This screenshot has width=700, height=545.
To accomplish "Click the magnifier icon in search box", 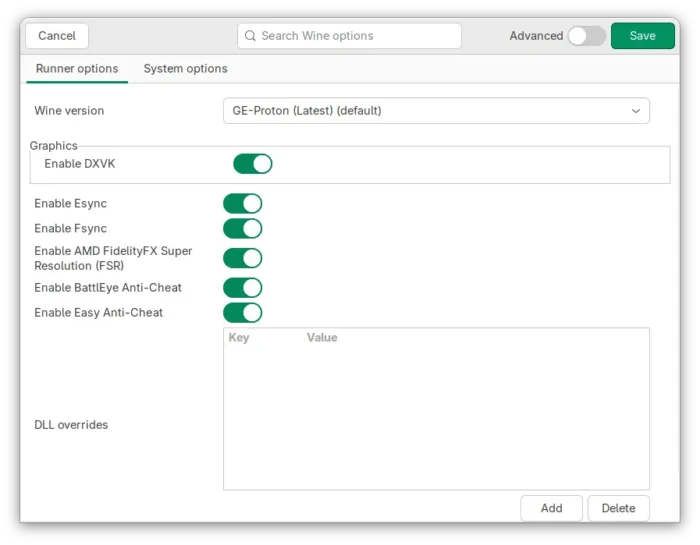I will 250,36.
